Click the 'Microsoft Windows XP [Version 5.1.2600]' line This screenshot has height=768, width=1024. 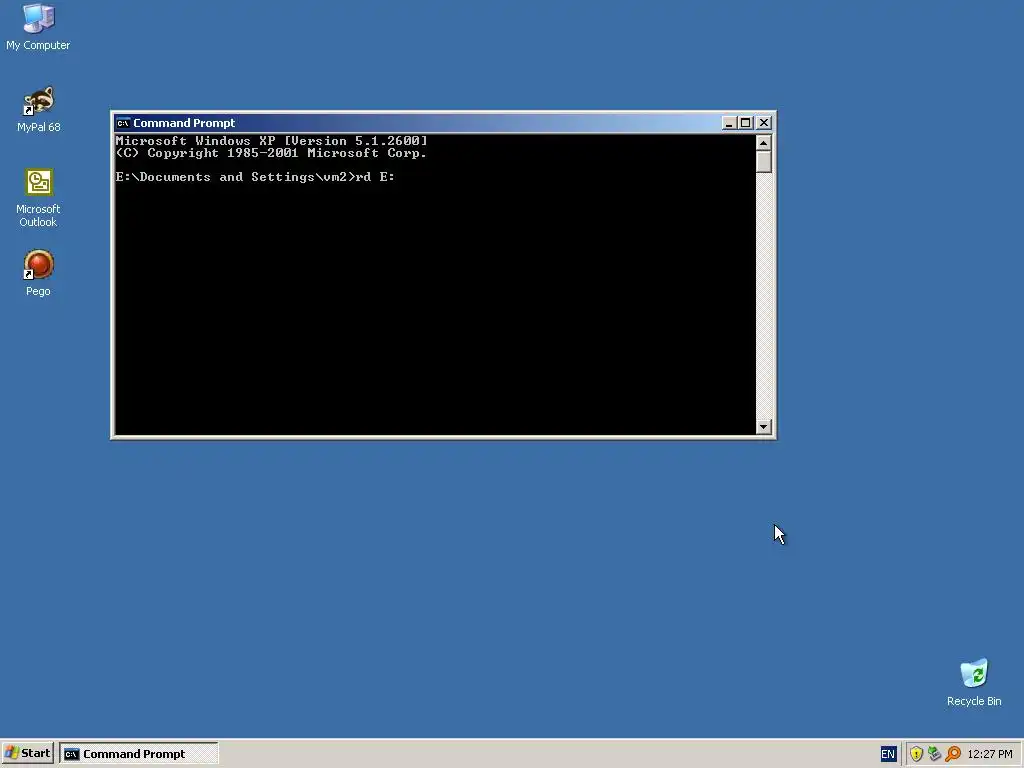[271, 140]
